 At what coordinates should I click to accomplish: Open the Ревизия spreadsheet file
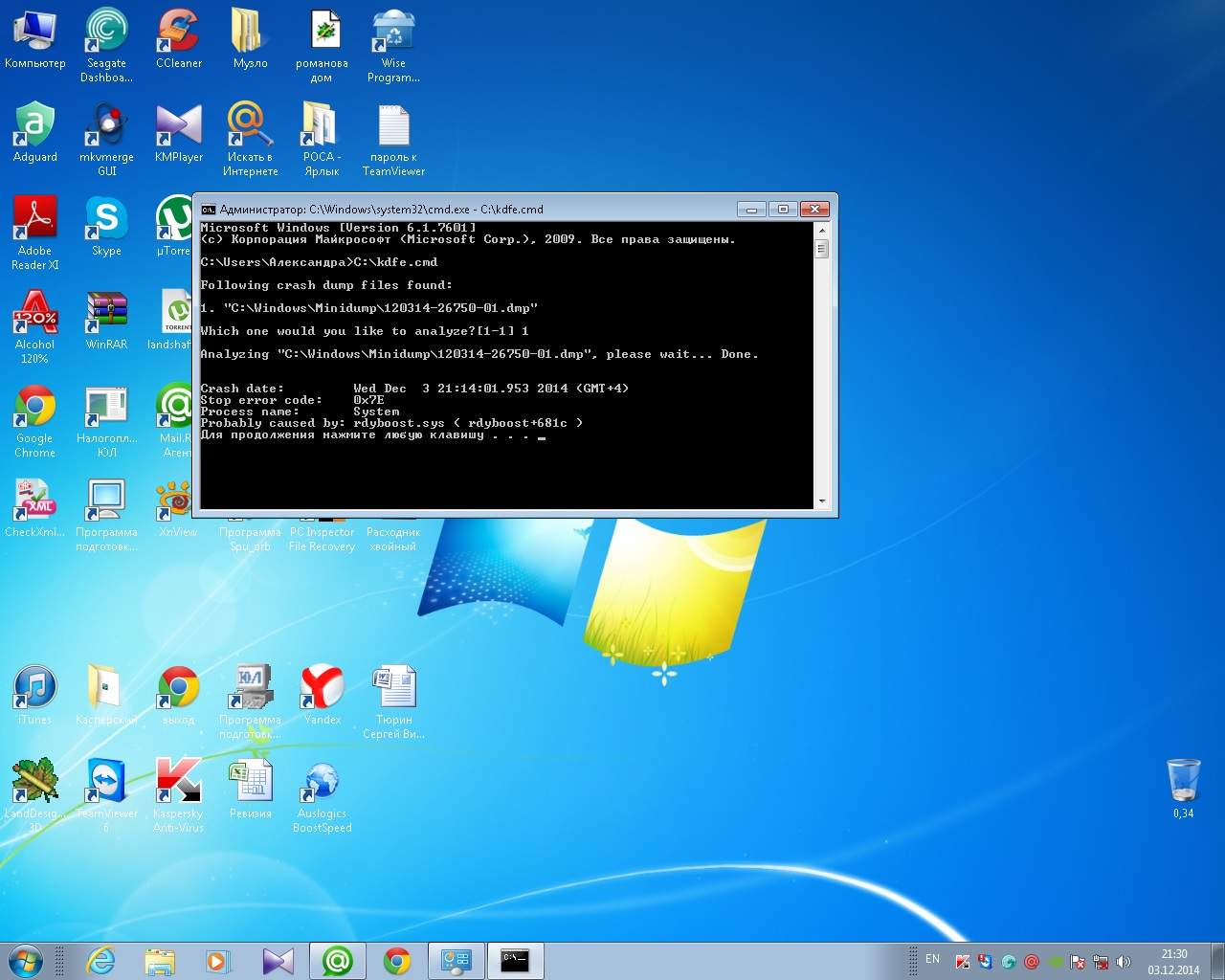pos(250,789)
